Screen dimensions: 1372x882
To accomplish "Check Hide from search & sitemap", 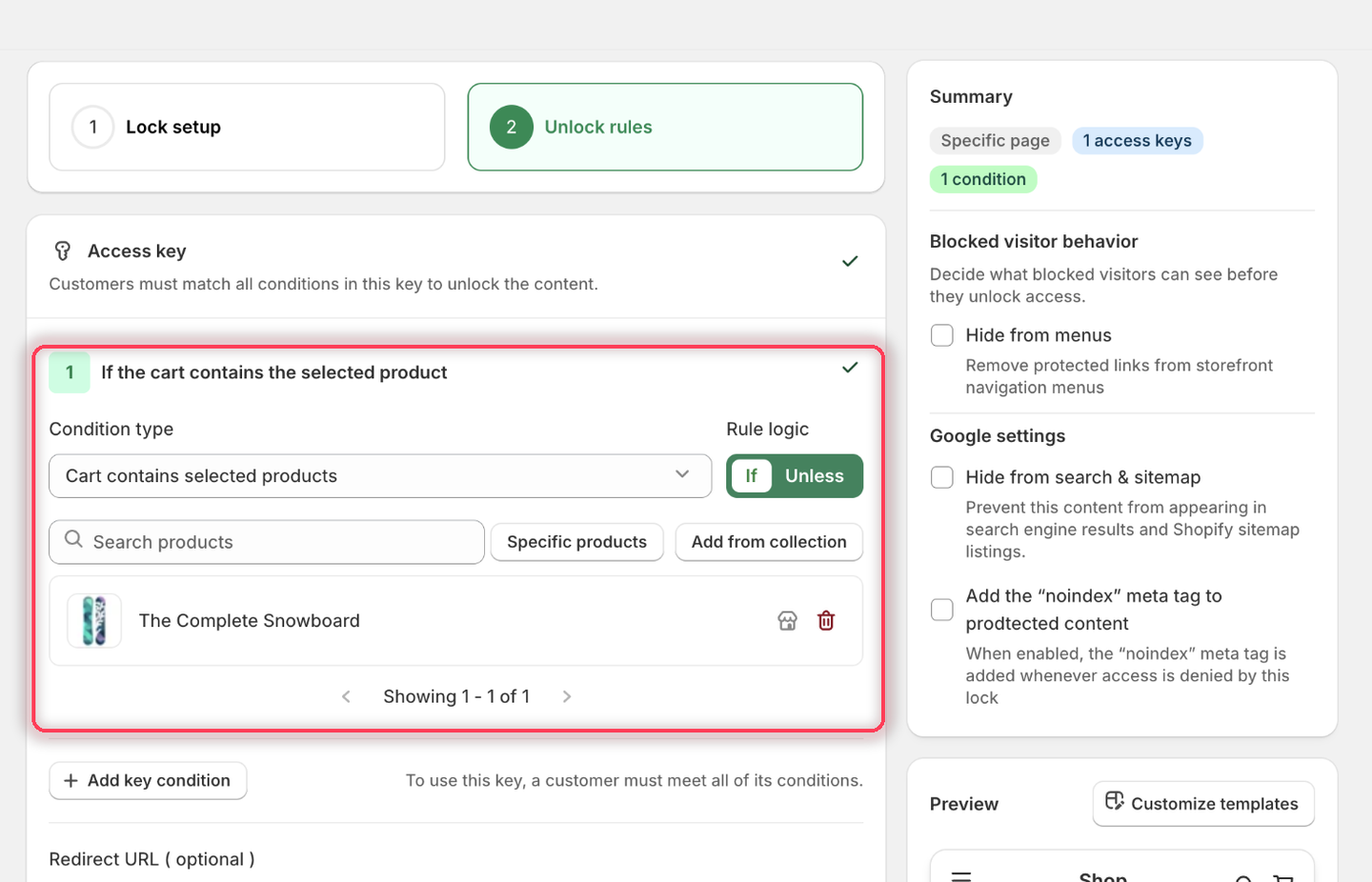I will pos(942,477).
